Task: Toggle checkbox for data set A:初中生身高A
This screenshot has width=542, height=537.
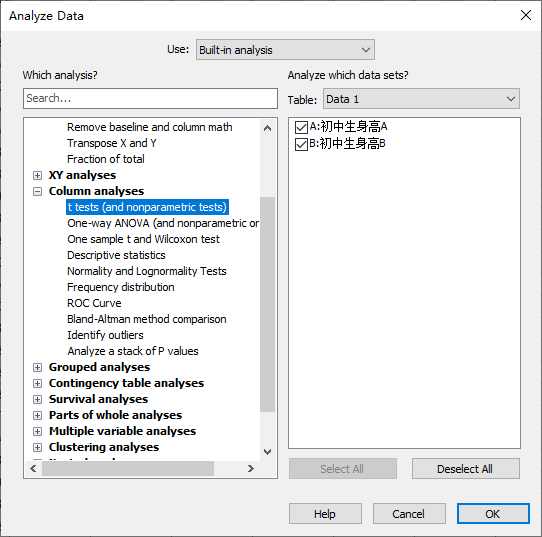Action: coord(301,127)
